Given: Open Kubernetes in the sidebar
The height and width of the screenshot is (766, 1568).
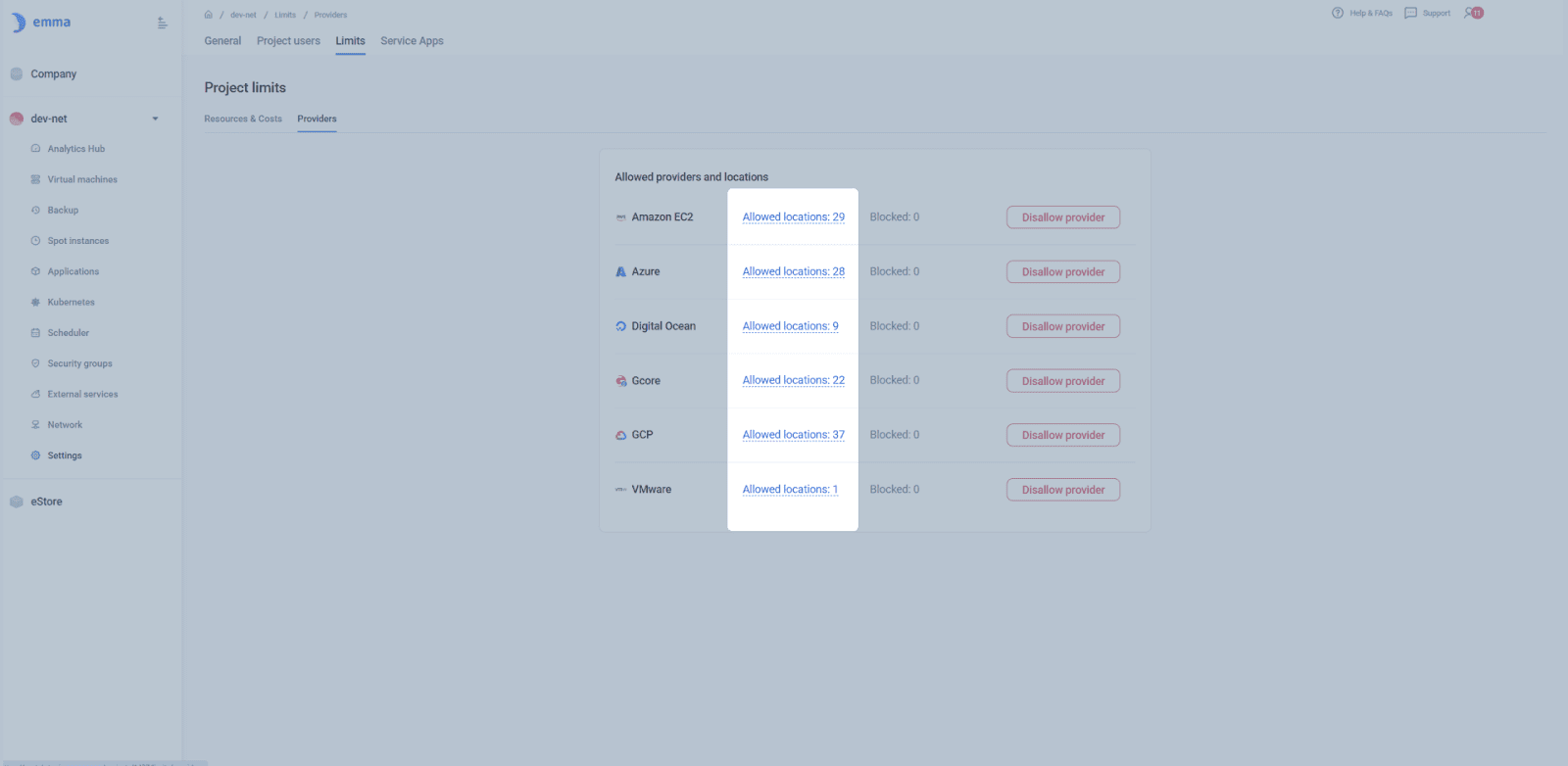Looking at the screenshot, I should pos(71,303).
